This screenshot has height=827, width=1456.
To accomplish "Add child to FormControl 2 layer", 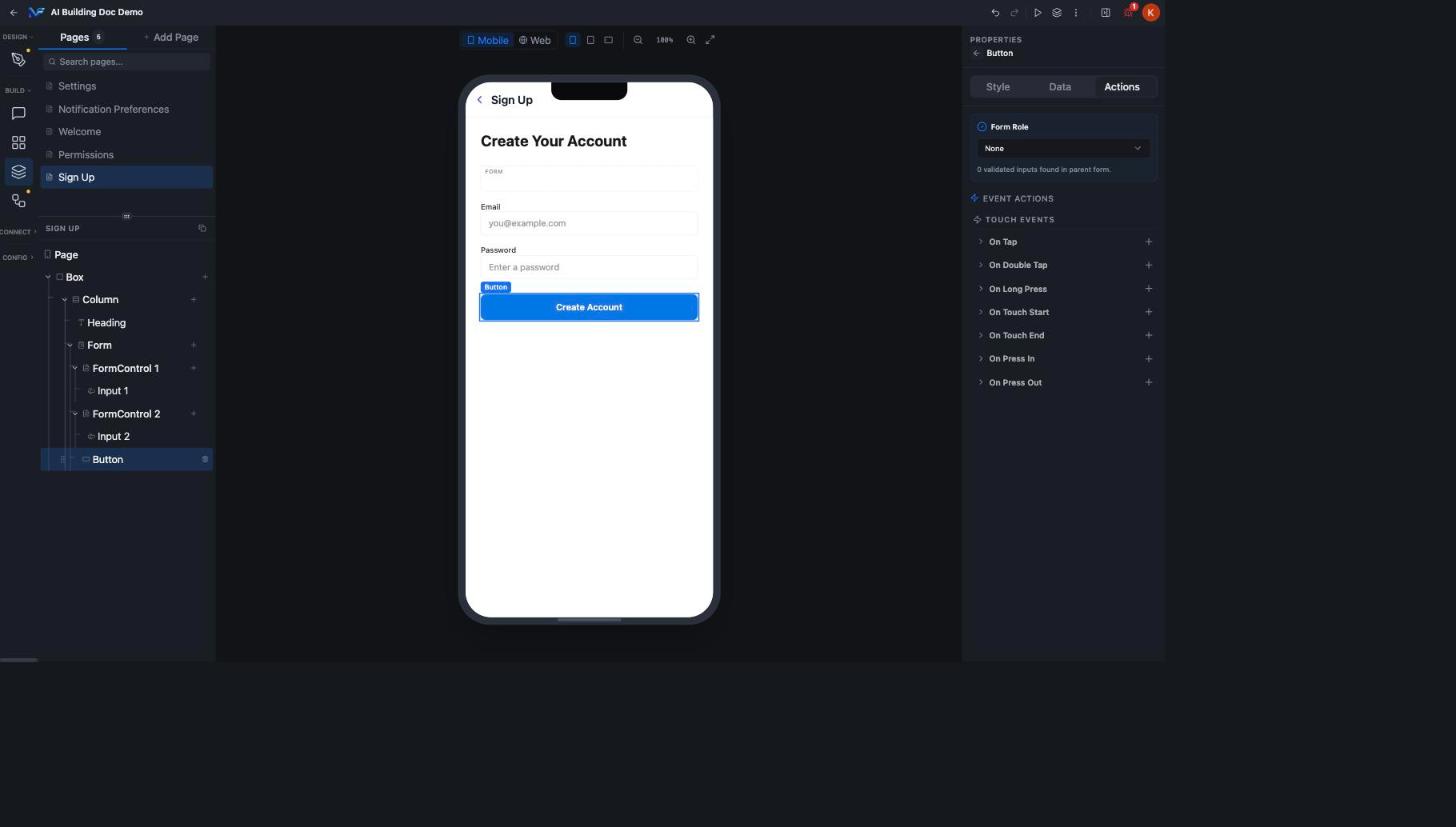I will [193, 414].
